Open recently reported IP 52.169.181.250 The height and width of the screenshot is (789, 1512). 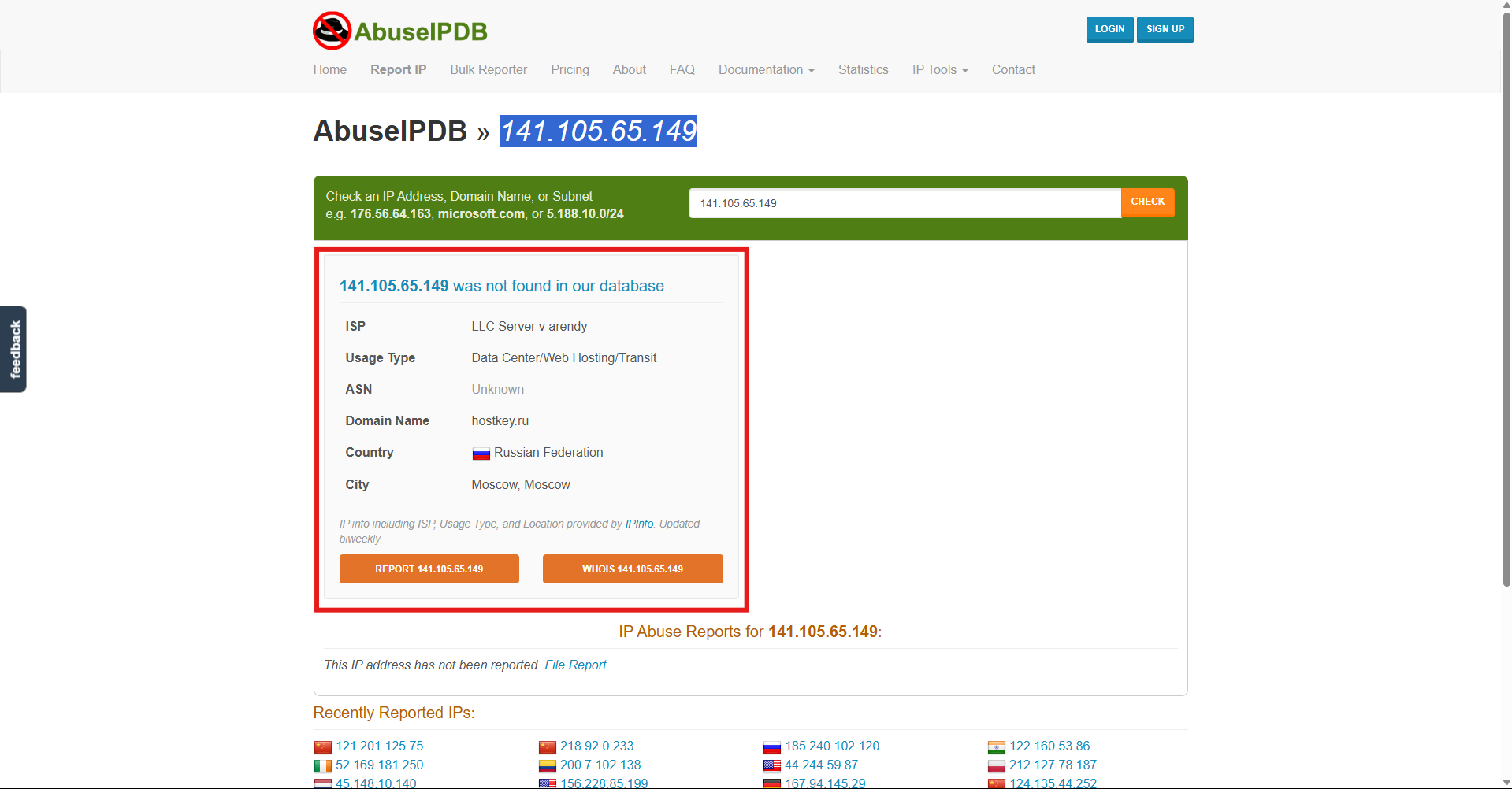click(x=380, y=765)
